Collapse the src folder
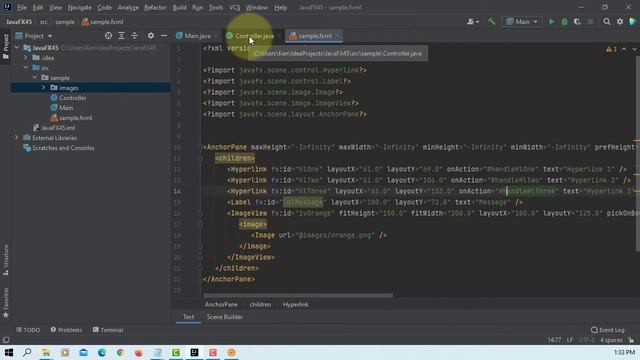This screenshot has width=640, height=360. (x=26, y=68)
